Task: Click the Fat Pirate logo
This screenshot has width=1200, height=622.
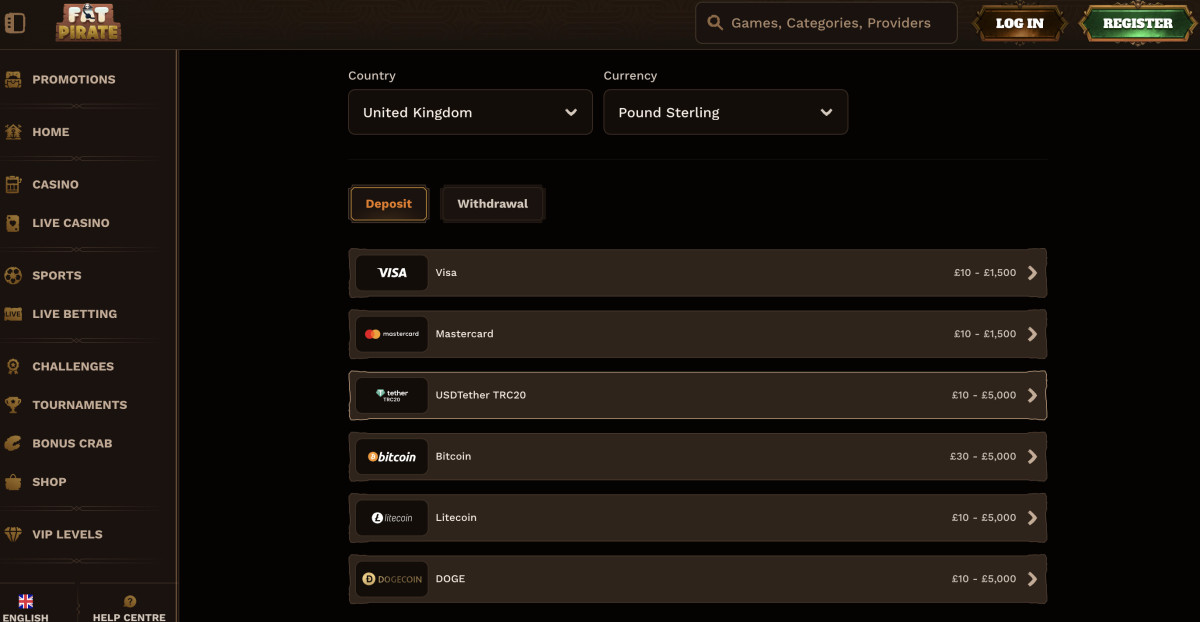Action: pyautogui.click(x=88, y=23)
